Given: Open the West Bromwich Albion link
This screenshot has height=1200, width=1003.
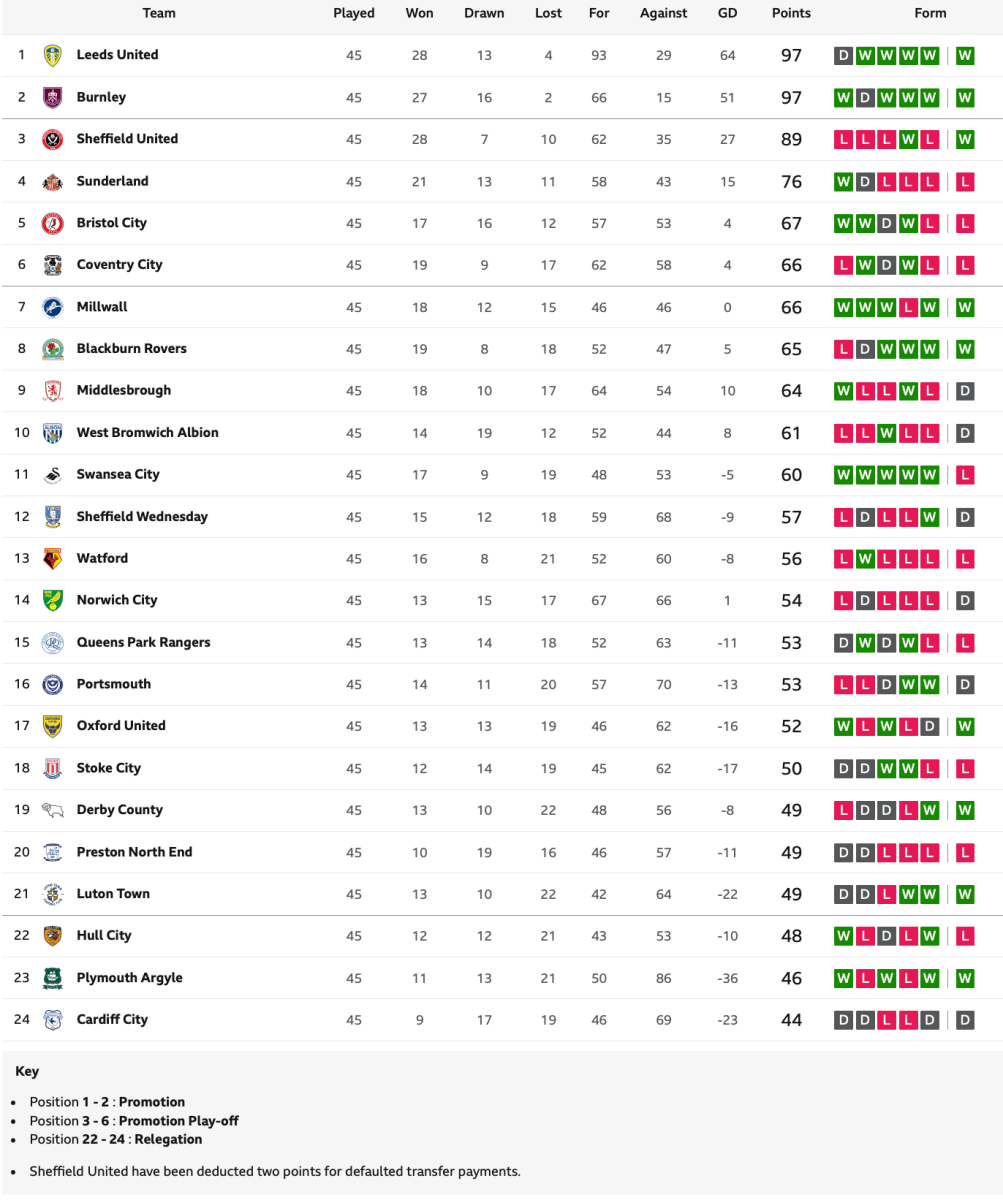Looking at the screenshot, I should (147, 433).
